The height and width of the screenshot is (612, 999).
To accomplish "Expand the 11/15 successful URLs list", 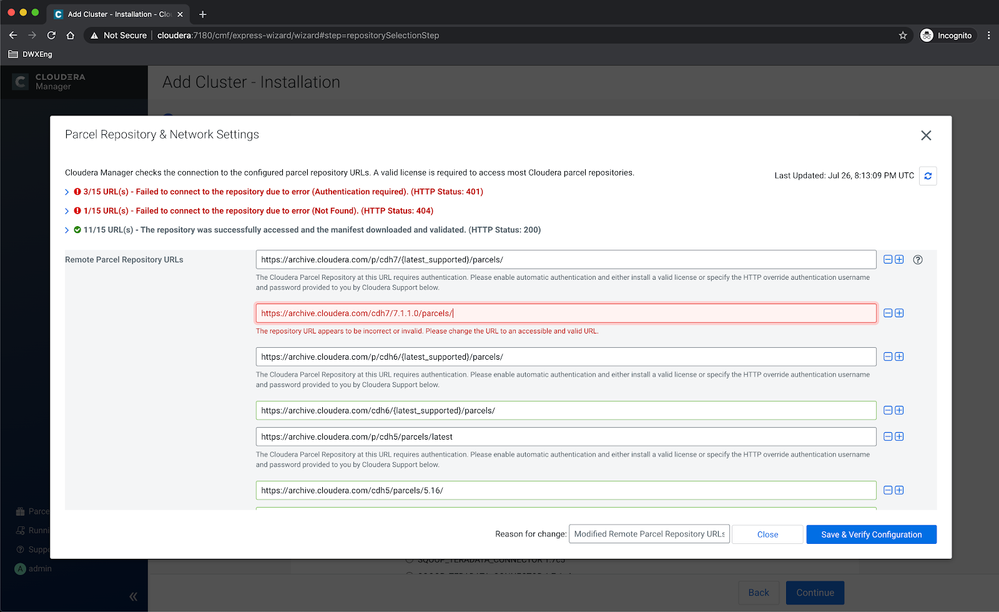I will coord(67,230).
